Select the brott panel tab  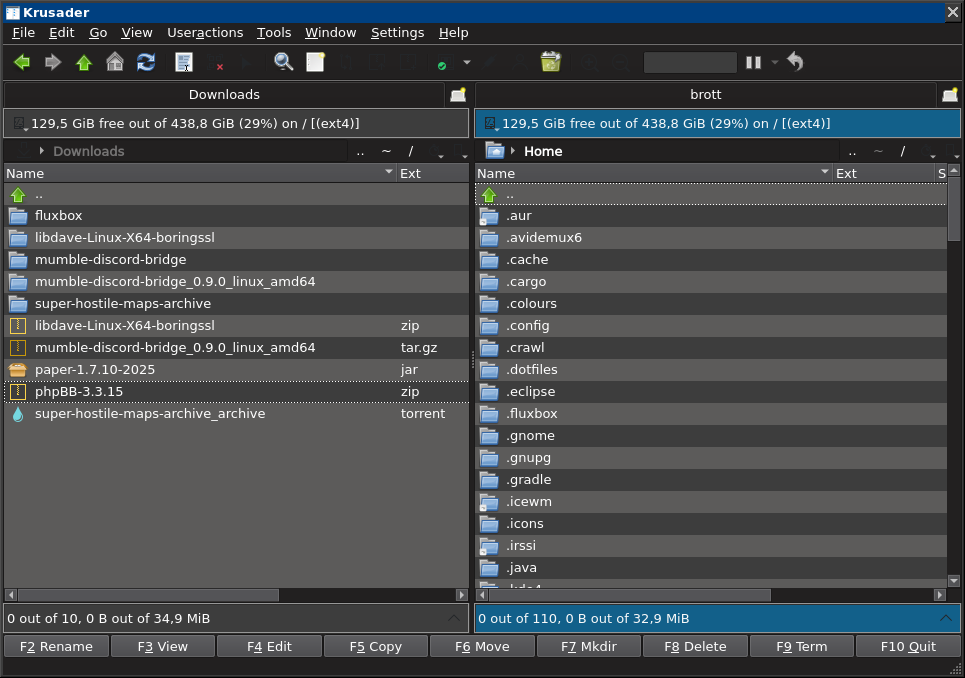[x=705, y=95]
